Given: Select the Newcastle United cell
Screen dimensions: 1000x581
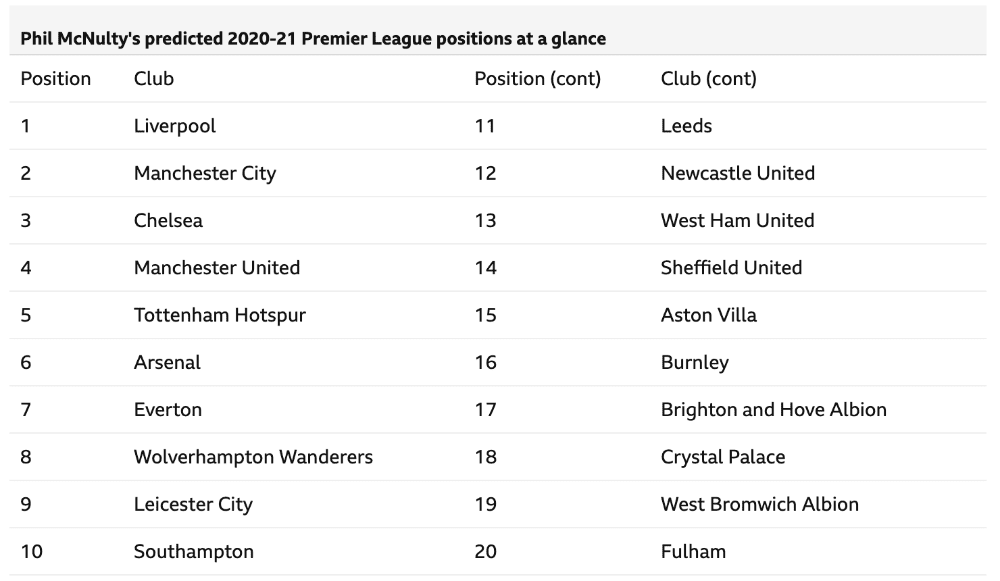Looking at the screenshot, I should [738, 173].
